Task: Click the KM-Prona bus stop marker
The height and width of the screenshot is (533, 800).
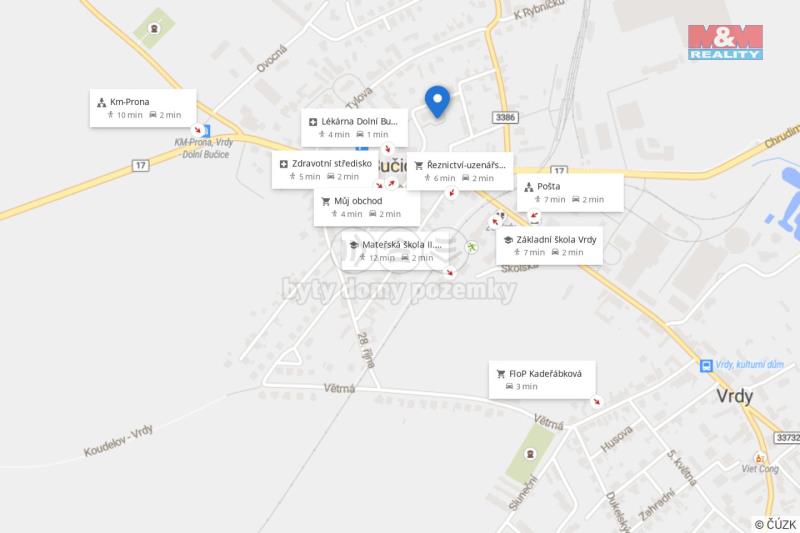Action: [206, 131]
